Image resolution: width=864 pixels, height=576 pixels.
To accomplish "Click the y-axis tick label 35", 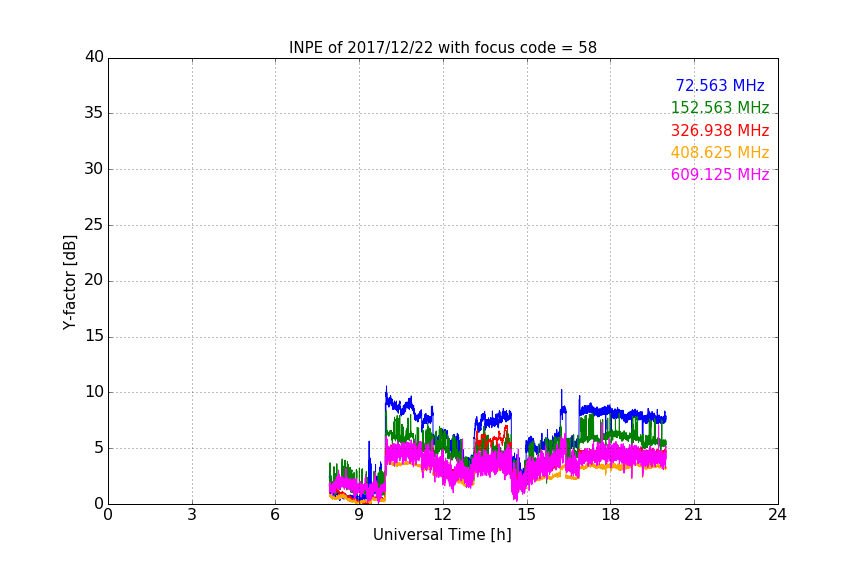I will [x=94, y=113].
